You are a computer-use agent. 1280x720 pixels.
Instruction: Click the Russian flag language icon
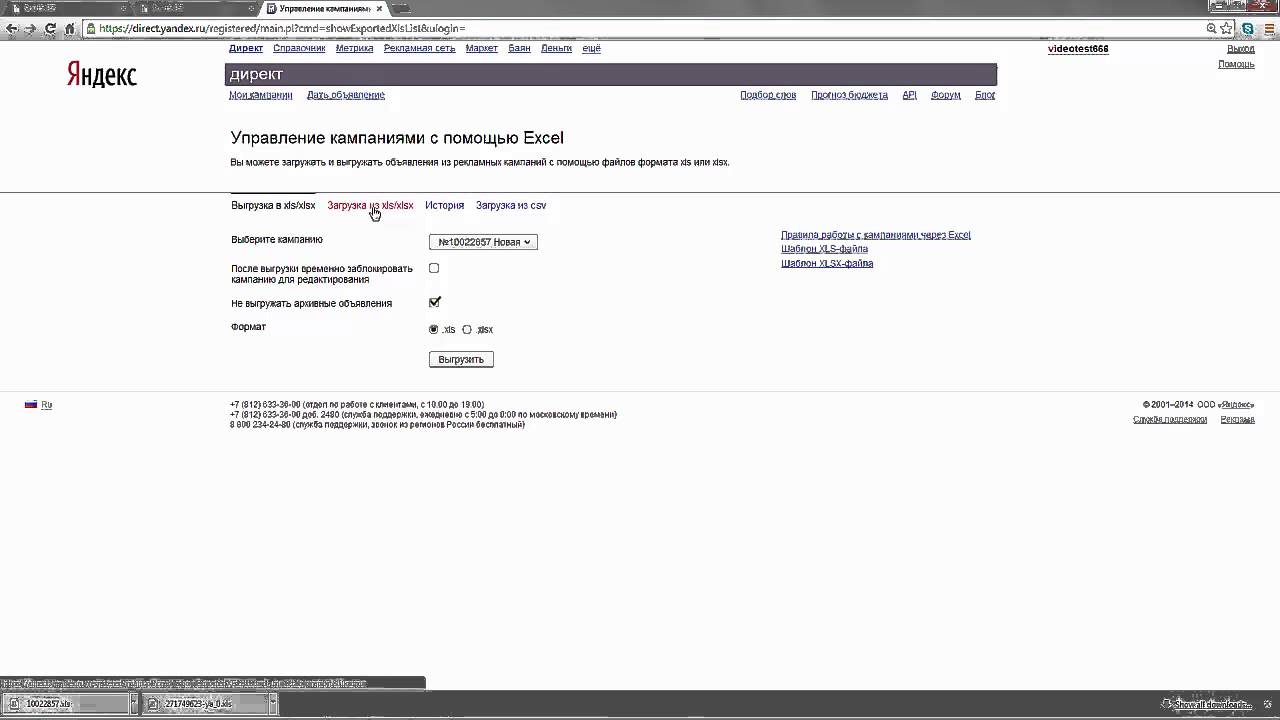click(31, 405)
